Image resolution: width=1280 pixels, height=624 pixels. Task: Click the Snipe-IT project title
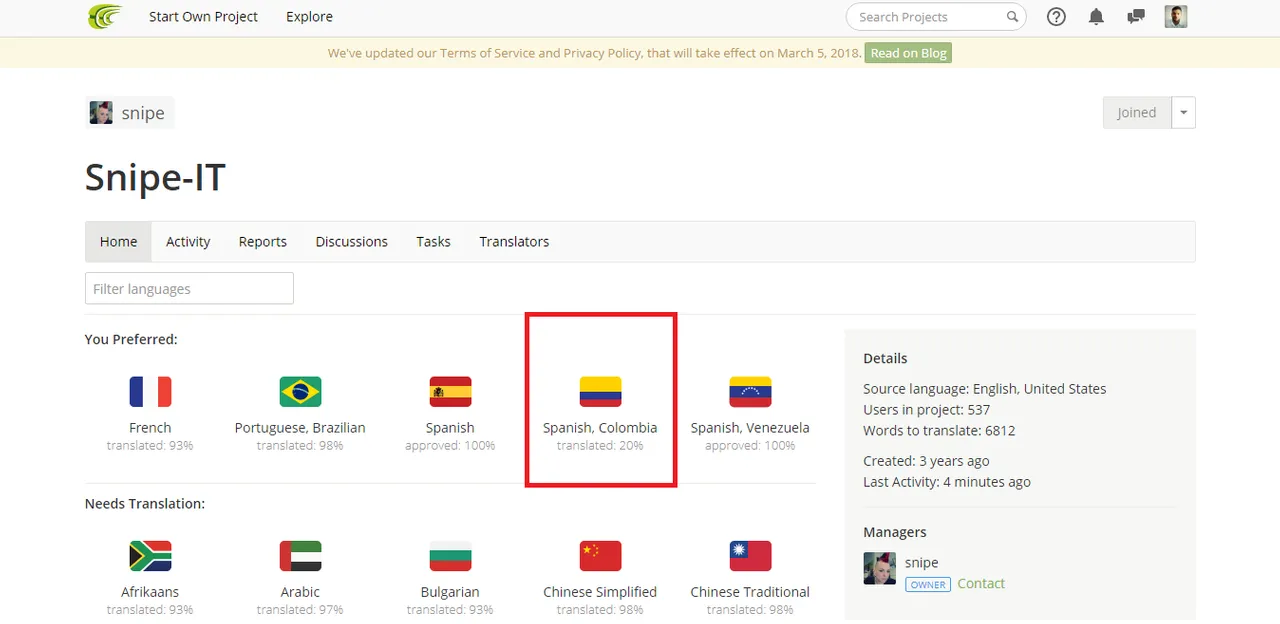(x=155, y=178)
